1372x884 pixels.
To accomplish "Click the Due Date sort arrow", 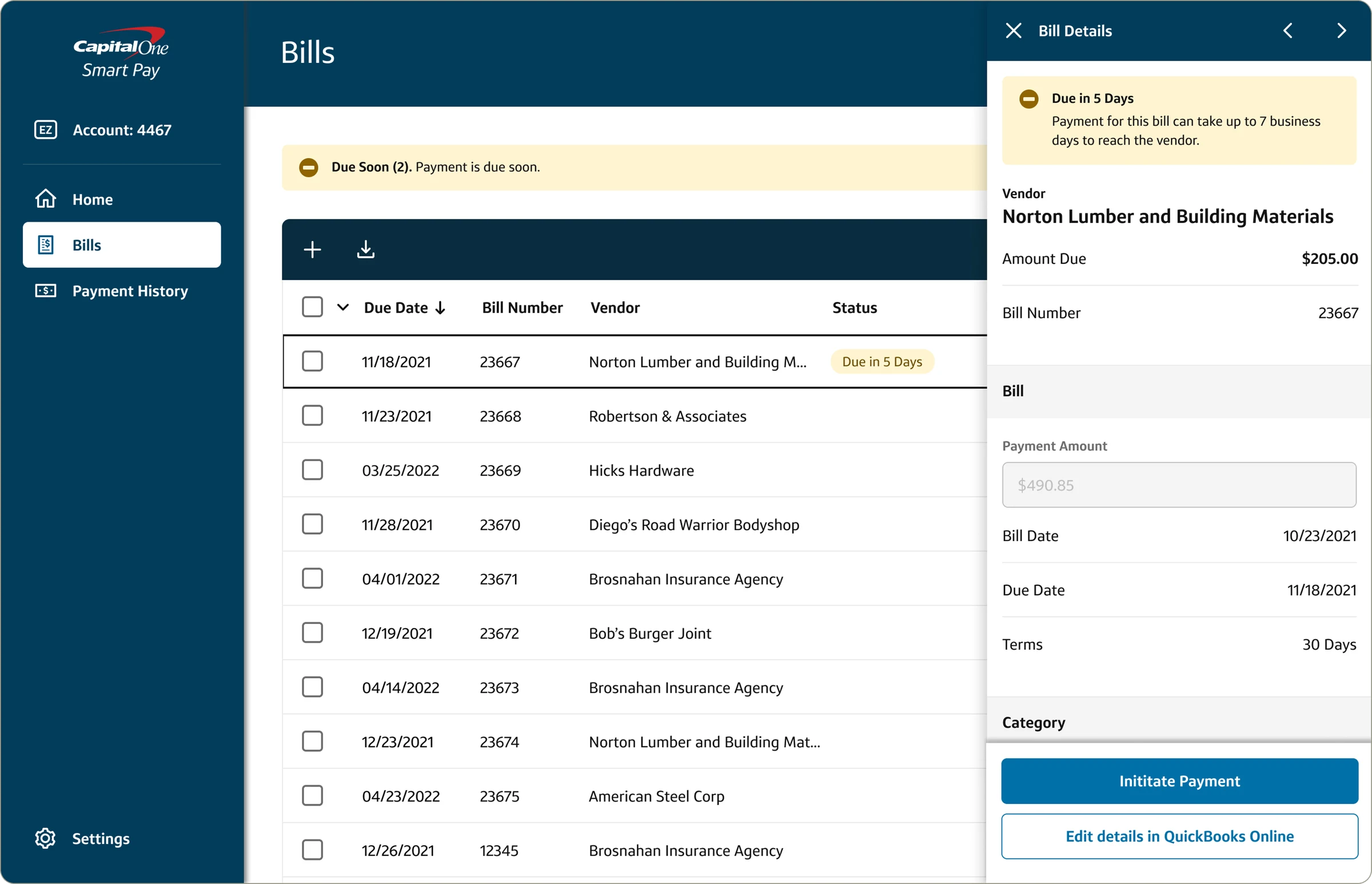I will pos(441,307).
